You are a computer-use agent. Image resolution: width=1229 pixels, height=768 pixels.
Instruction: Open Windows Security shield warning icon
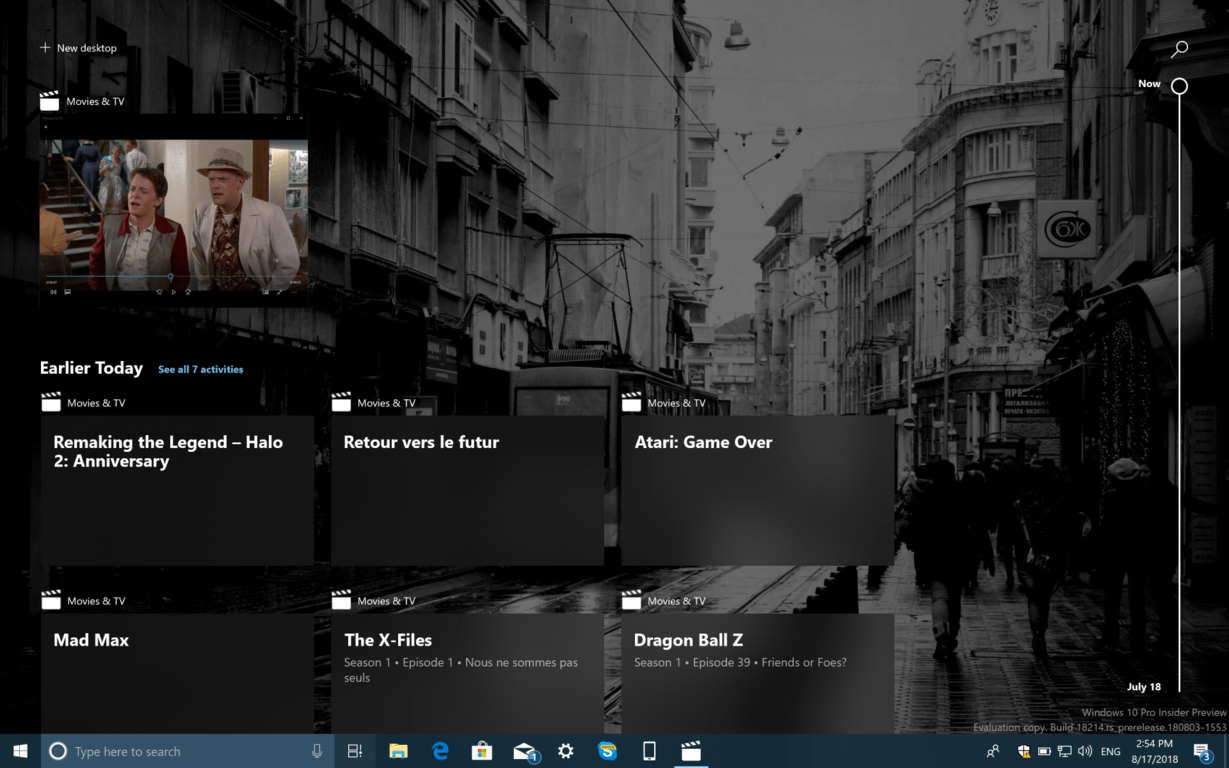(x=1024, y=751)
